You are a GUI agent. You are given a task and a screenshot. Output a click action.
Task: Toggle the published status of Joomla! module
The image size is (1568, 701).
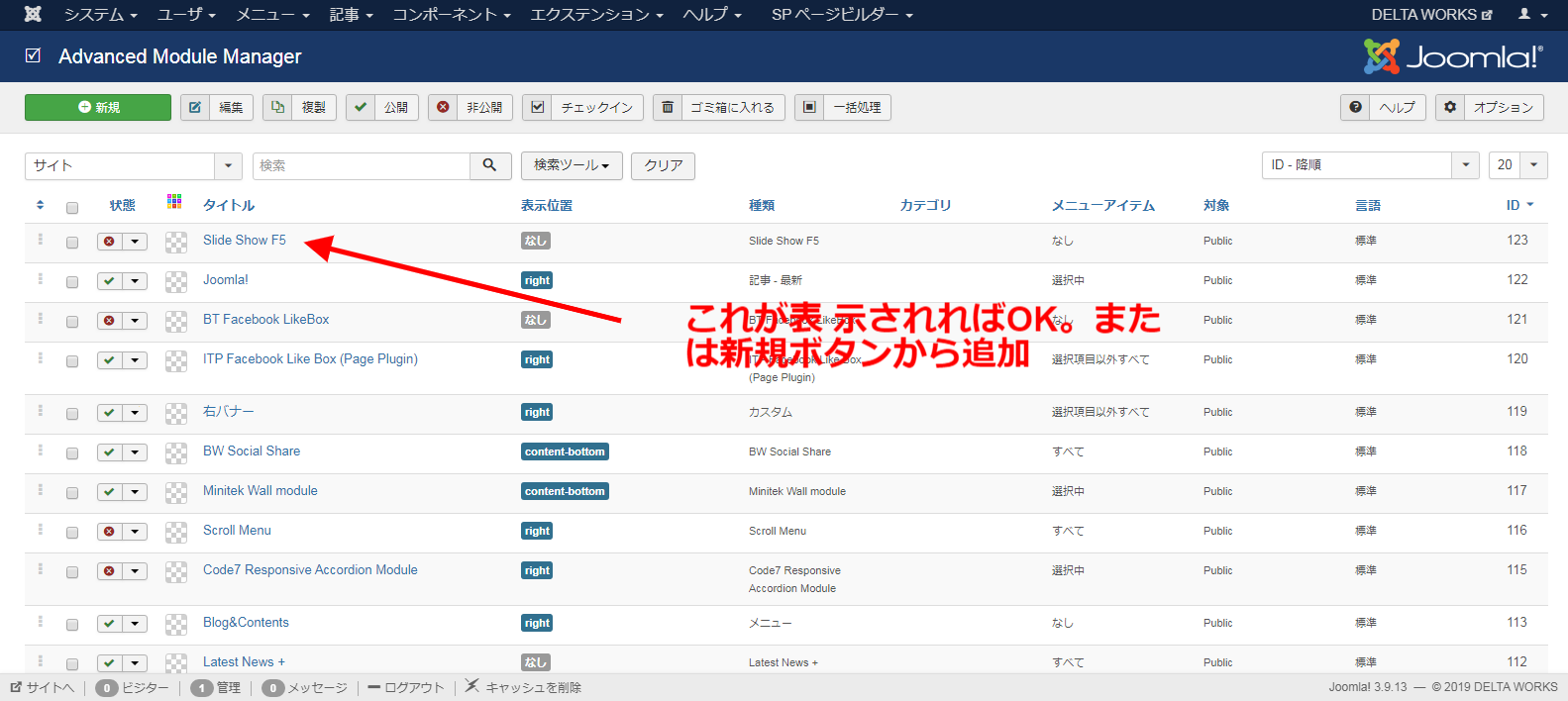[x=109, y=281]
